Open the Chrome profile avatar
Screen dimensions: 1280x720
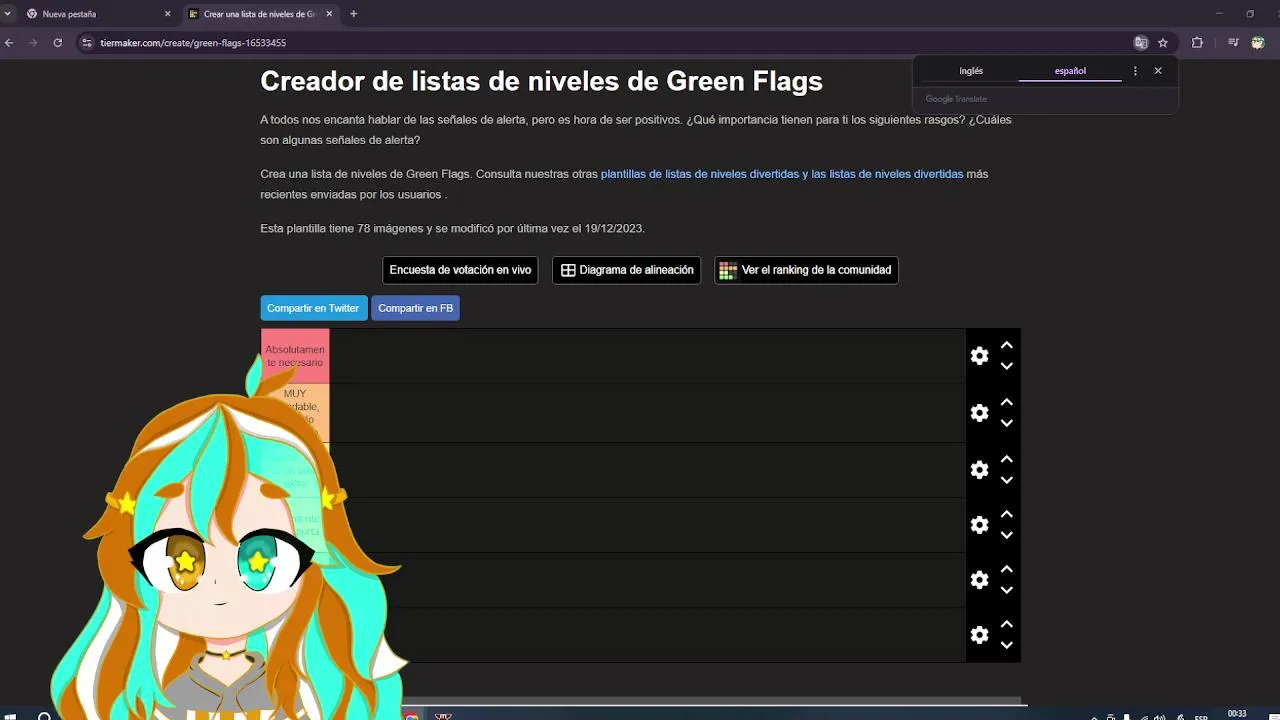pos(1258,43)
